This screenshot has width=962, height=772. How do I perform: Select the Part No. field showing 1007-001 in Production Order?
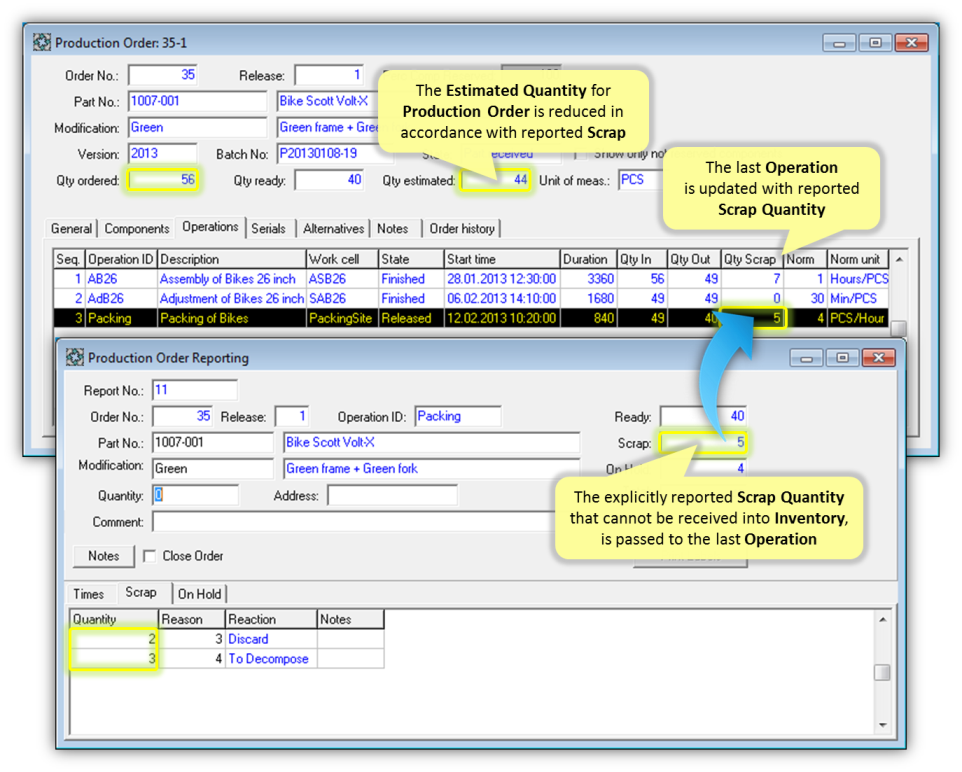coord(198,101)
